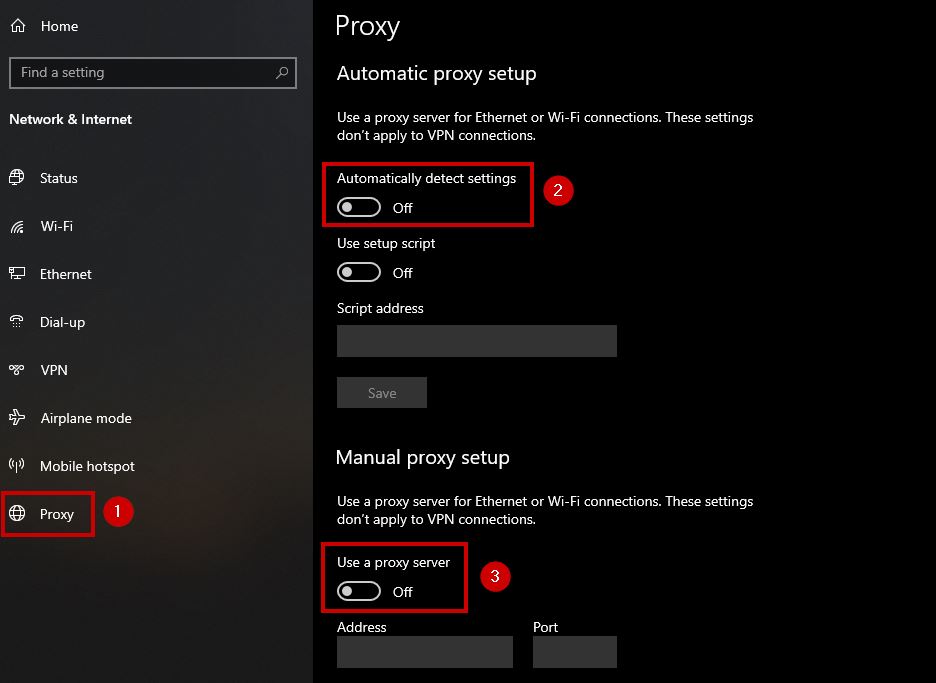Click the Airplane mode icon

pyautogui.click(x=17, y=418)
